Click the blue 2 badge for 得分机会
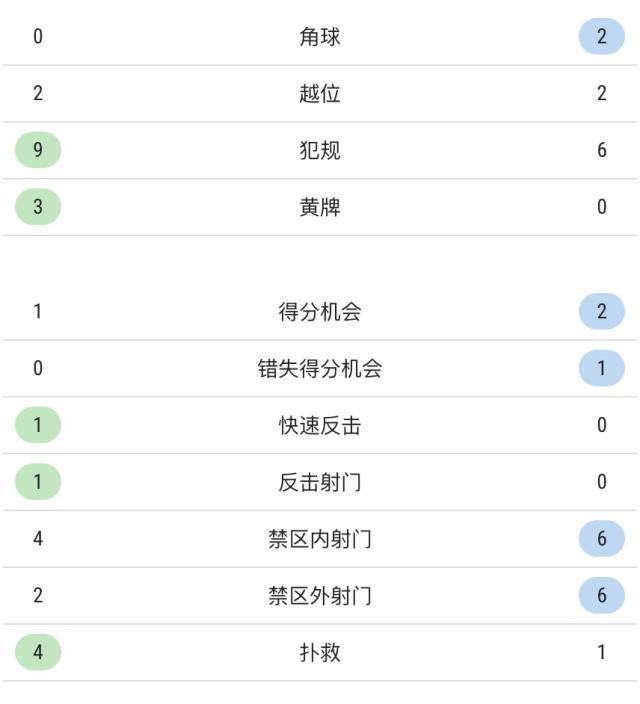 click(601, 312)
